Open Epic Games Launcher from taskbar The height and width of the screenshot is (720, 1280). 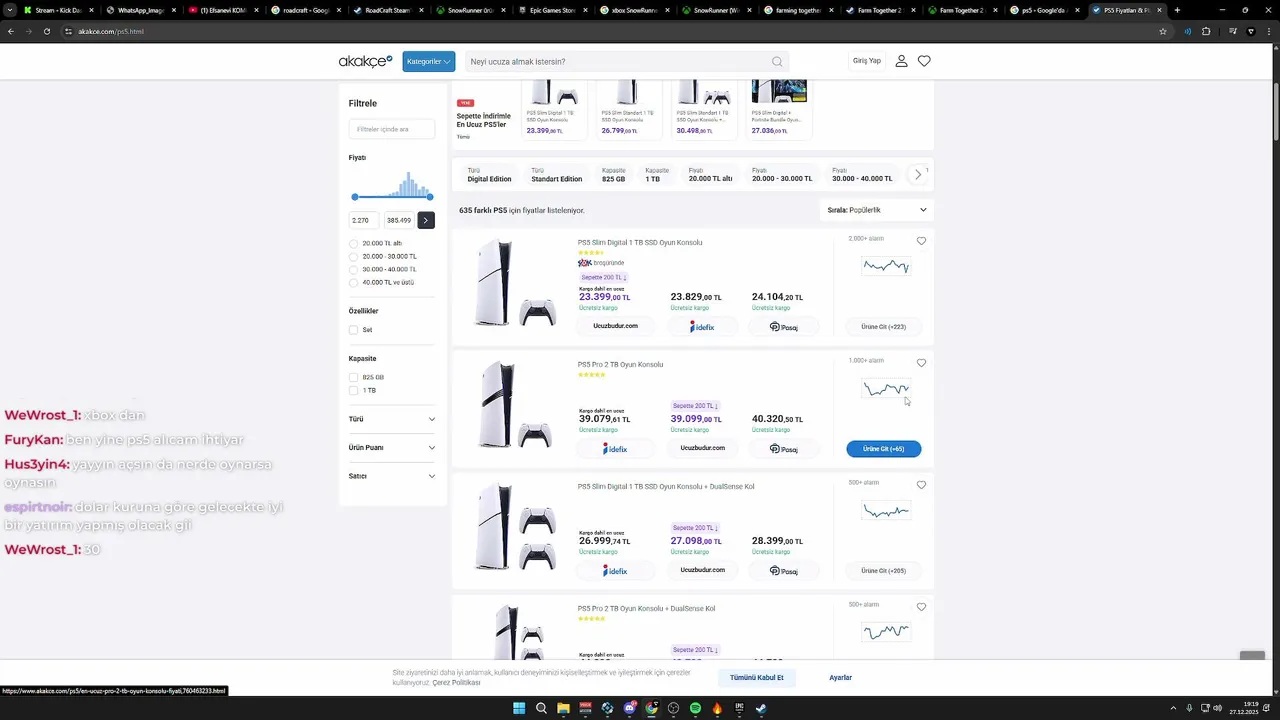[x=739, y=708]
